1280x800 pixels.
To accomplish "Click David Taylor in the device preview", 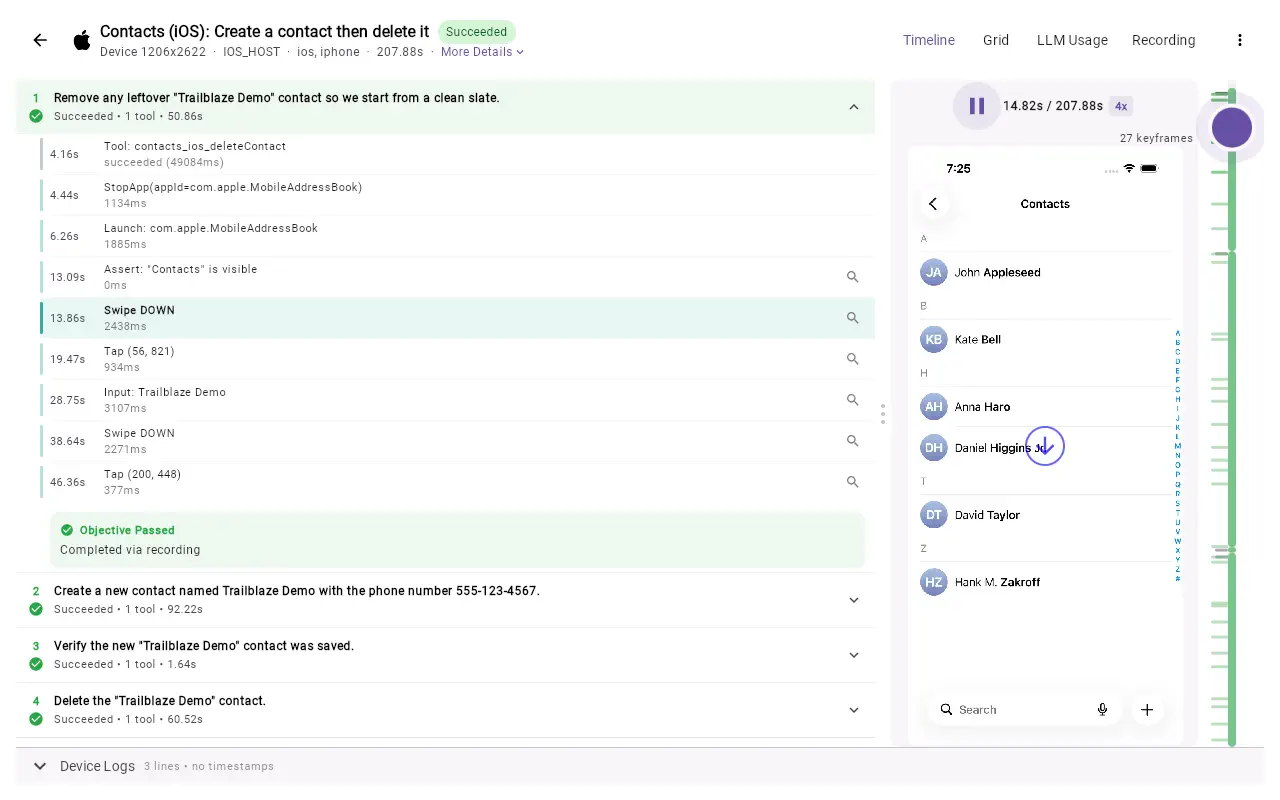I will click(x=987, y=515).
